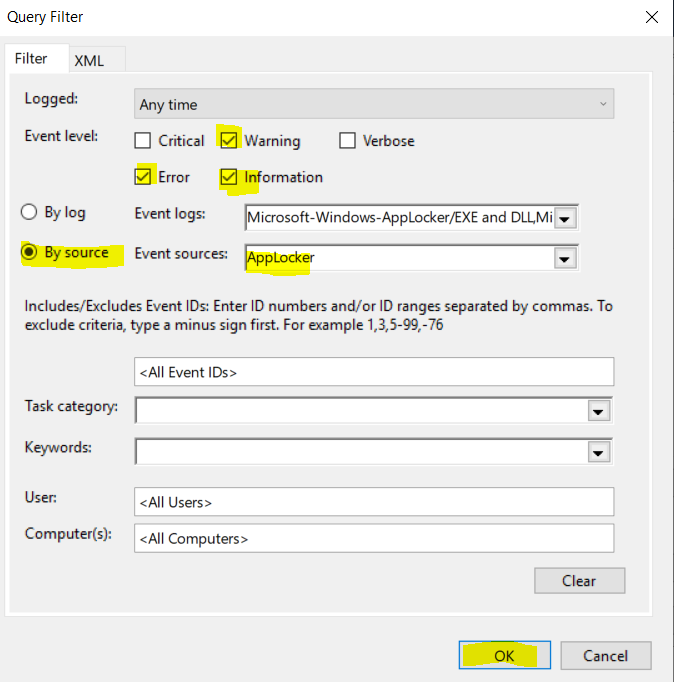The width and height of the screenshot is (674, 682).
Task: Uncheck the Error event level
Action: click(143, 177)
